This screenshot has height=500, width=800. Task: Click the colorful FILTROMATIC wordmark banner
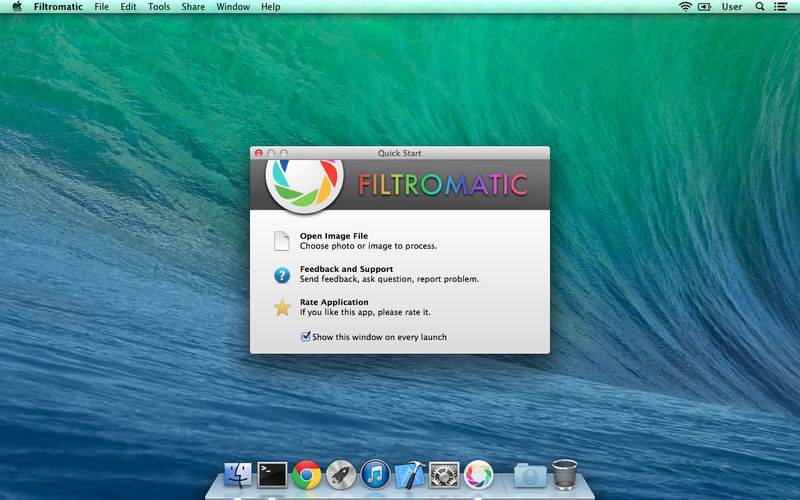point(443,185)
